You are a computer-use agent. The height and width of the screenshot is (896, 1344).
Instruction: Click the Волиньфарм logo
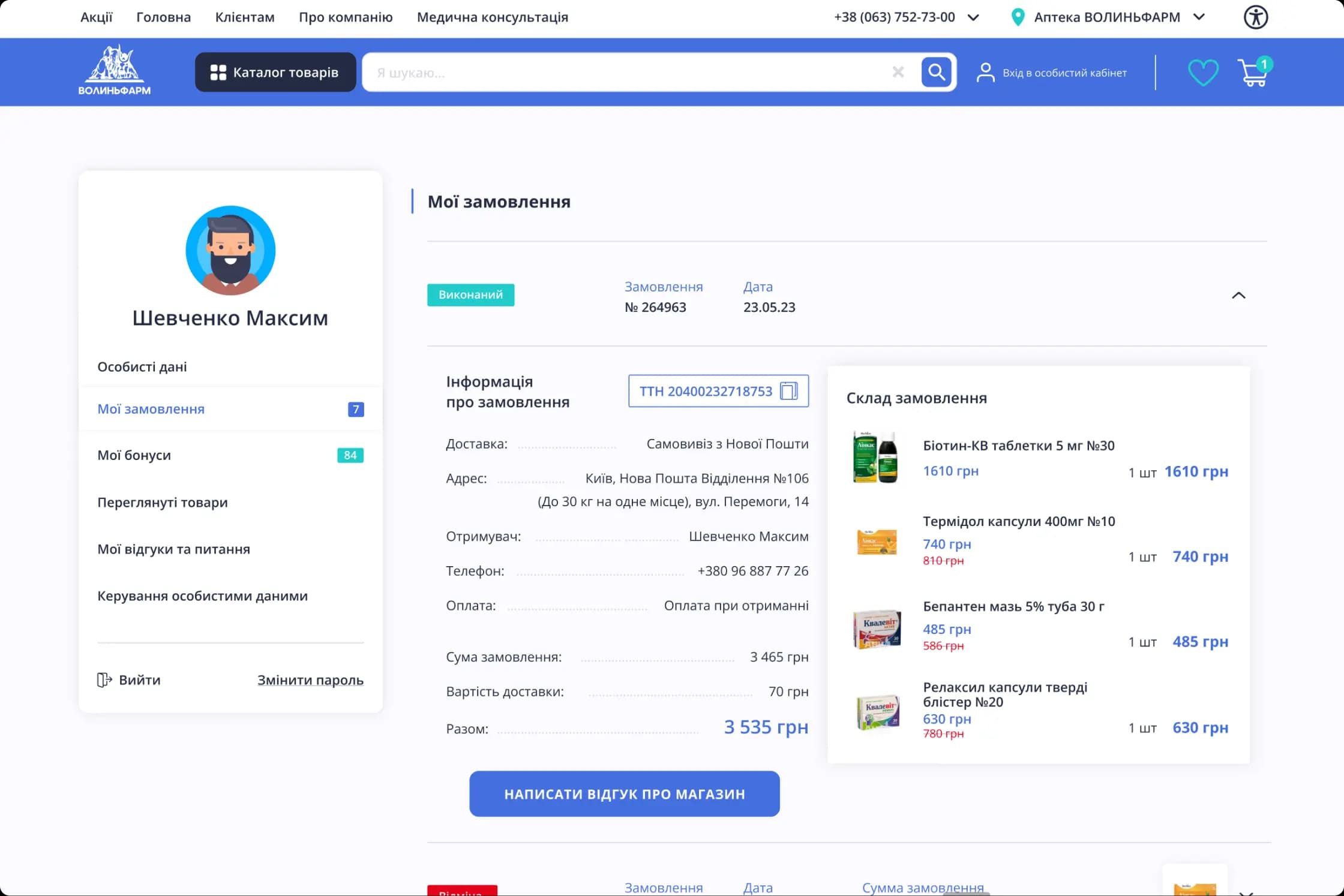click(x=114, y=70)
